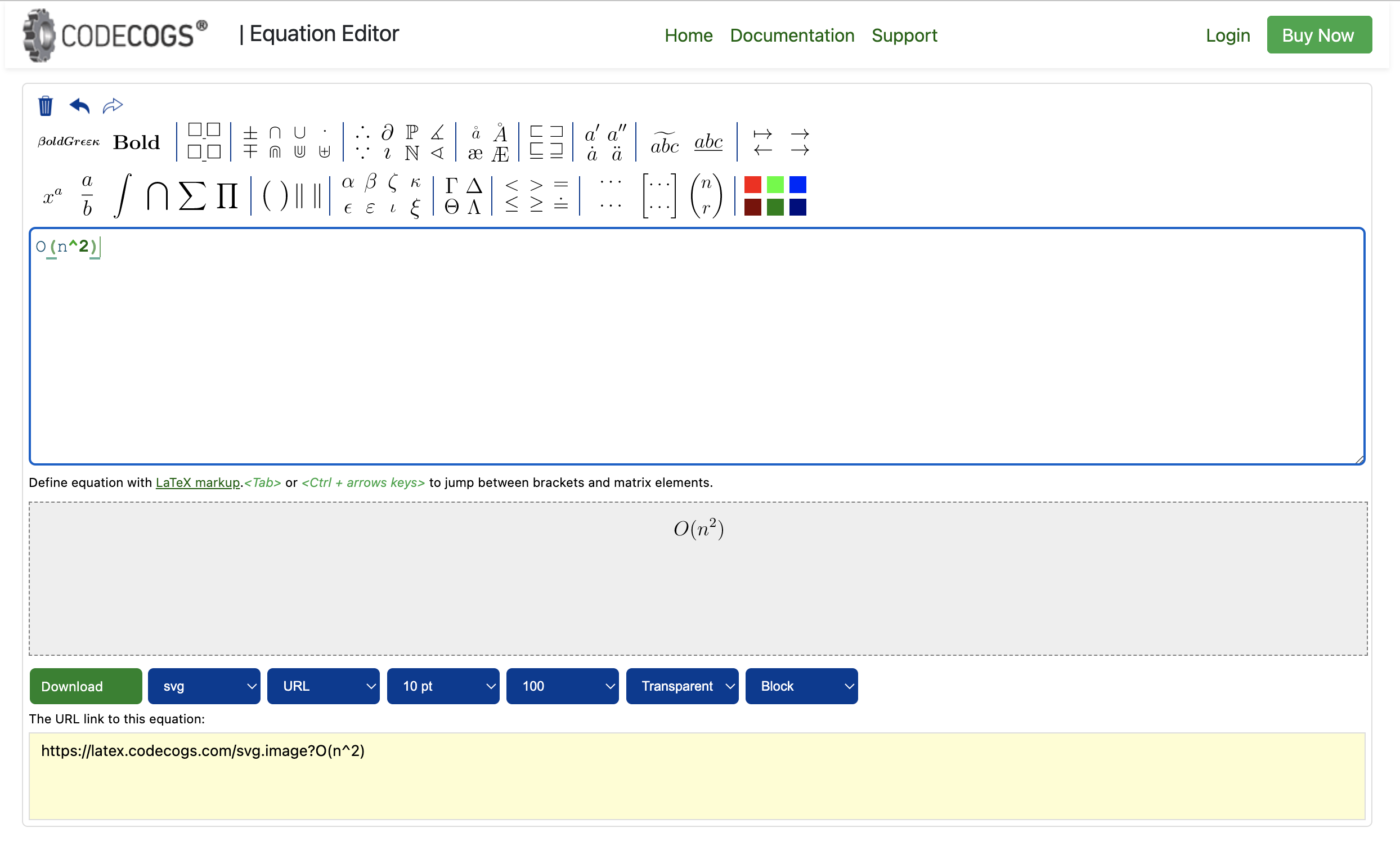Follow the LaTeX markup link
This screenshot has height=841, width=1400.
click(198, 482)
